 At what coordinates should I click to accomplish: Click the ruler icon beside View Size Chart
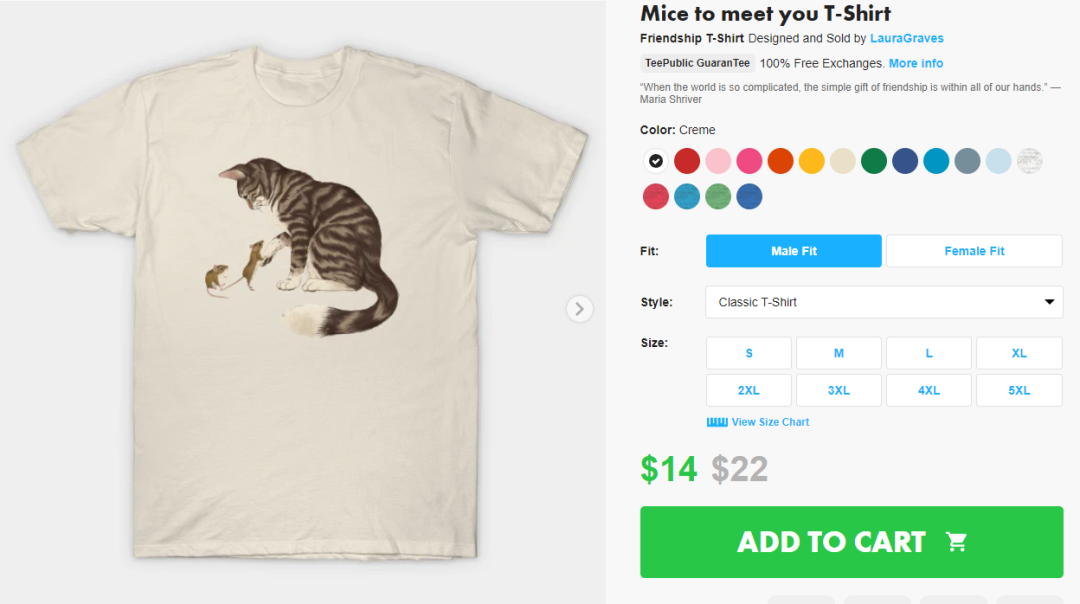[717, 422]
